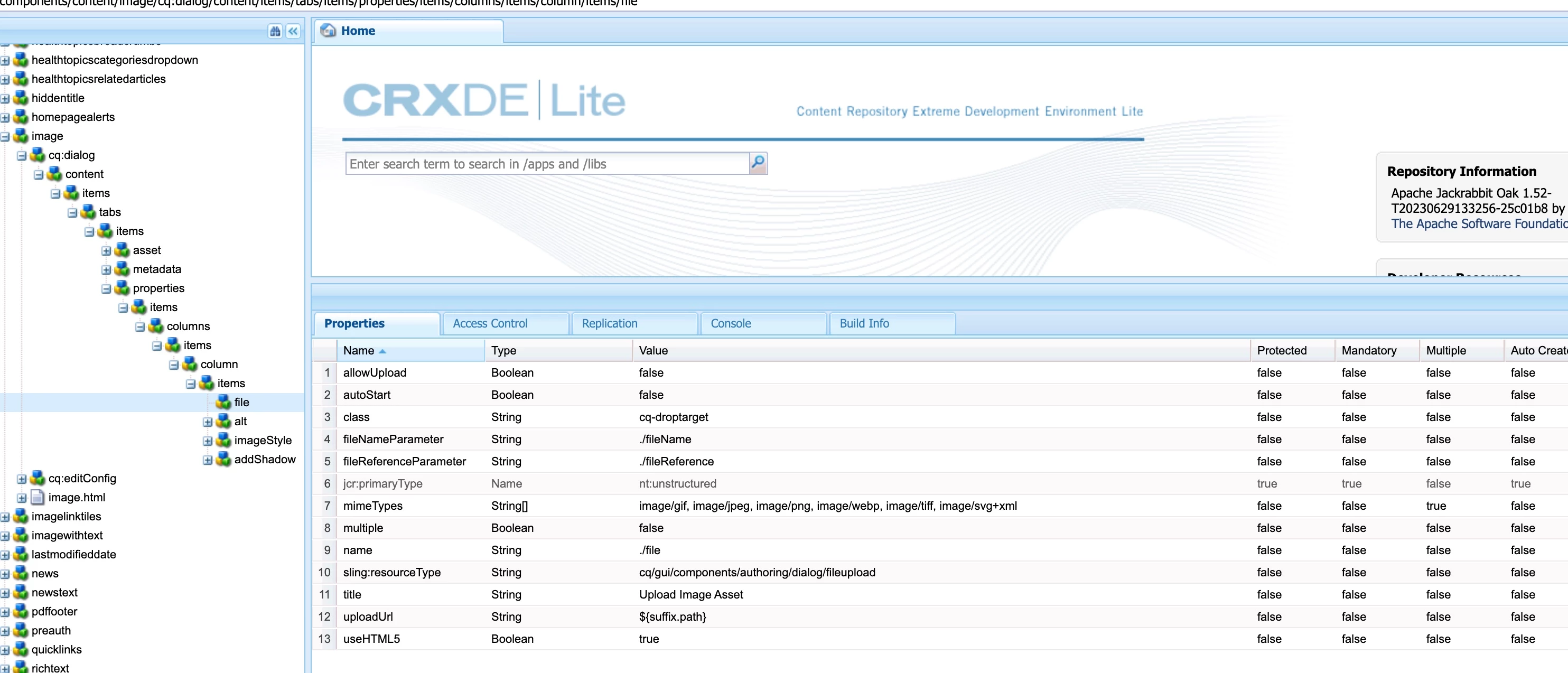Screen dimensions: 1568x673
Task: Click the binoculars search icon in tree panel
Action: tap(275, 31)
